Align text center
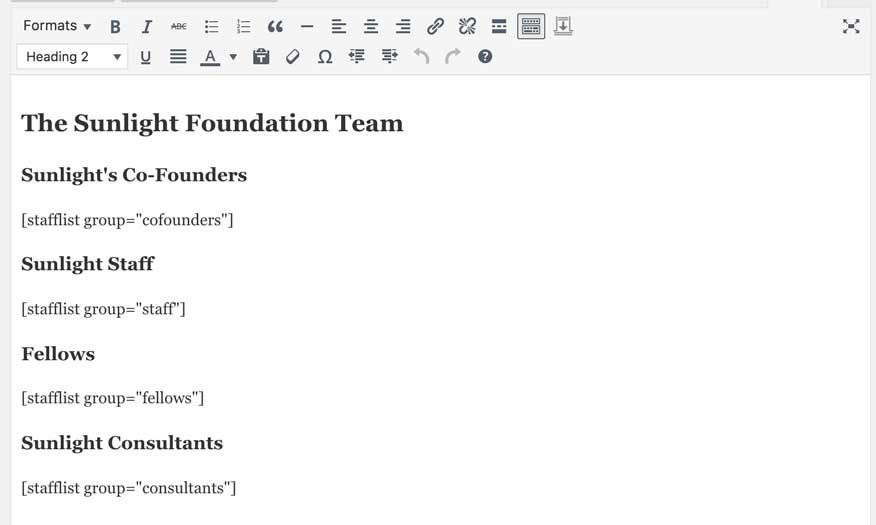 click(x=370, y=26)
